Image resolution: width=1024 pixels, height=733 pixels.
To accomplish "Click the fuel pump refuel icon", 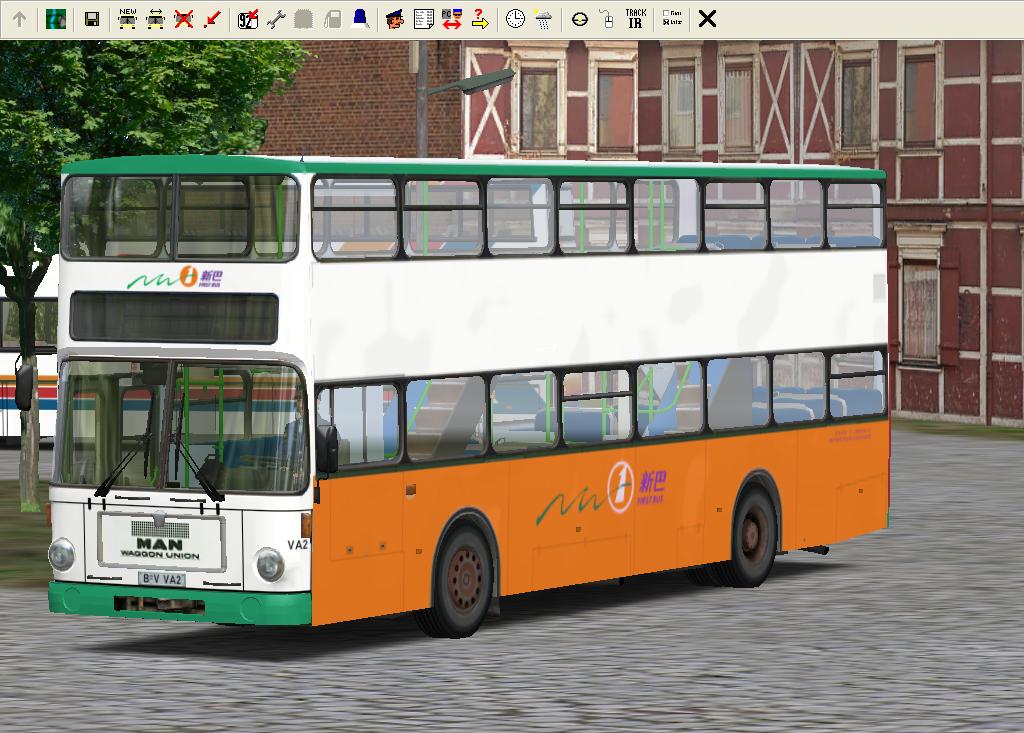I will (332, 19).
